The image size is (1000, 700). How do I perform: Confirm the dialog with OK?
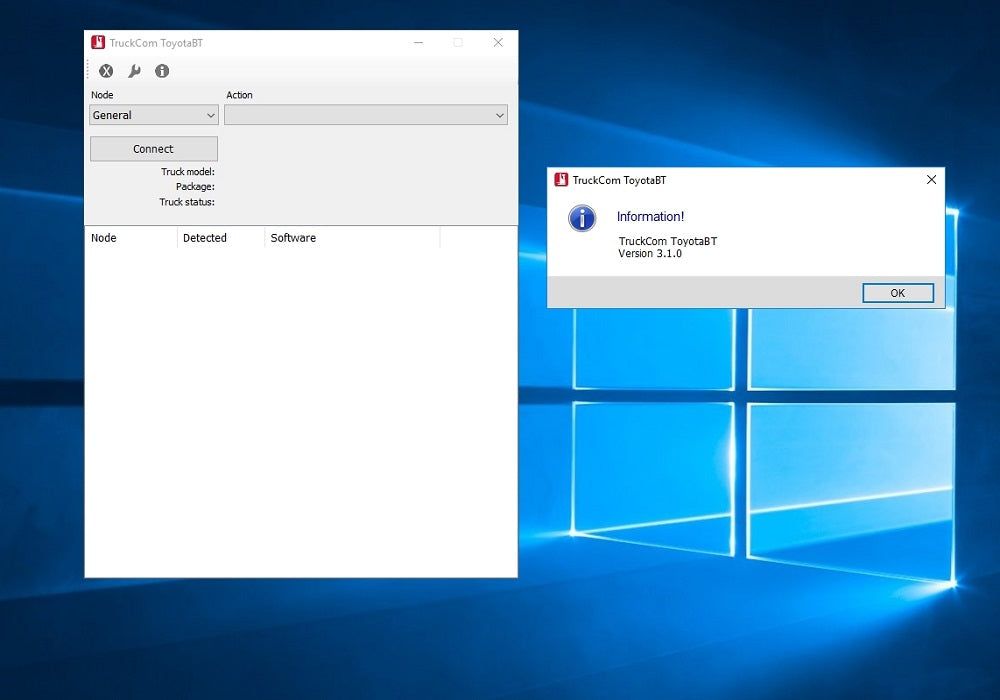(897, 293)
